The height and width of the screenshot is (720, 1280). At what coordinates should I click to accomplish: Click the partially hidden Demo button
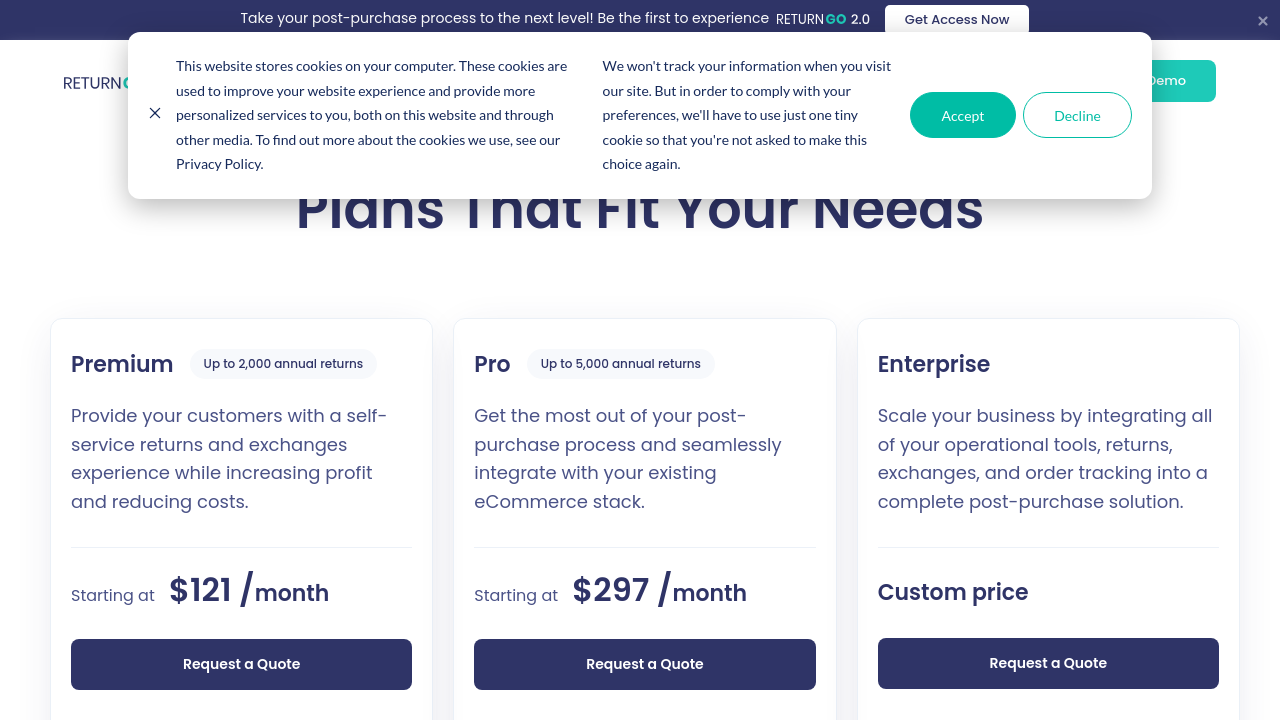click(x=1182, y=81)
